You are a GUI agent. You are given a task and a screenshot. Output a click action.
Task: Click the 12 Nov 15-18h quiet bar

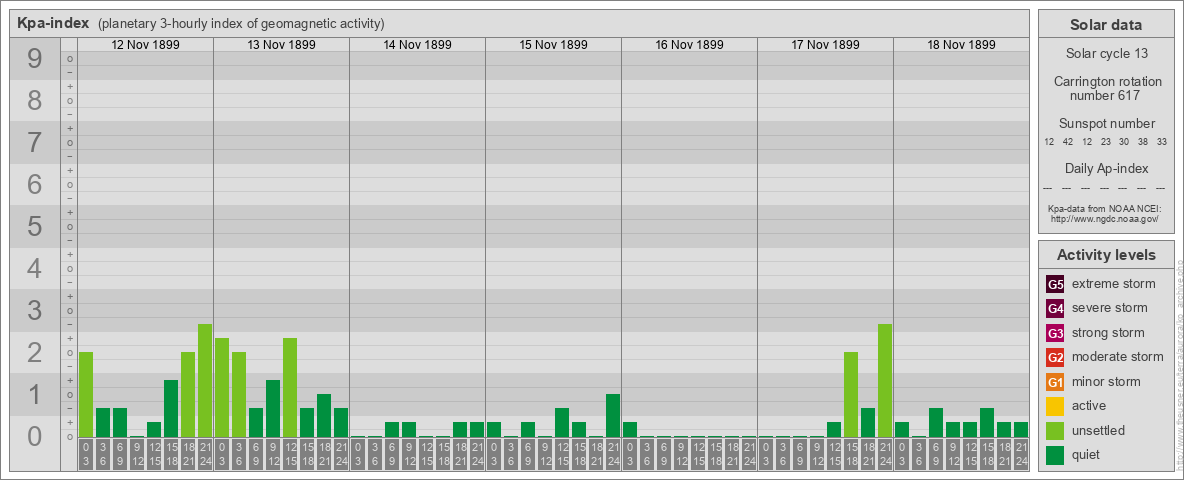171,408
